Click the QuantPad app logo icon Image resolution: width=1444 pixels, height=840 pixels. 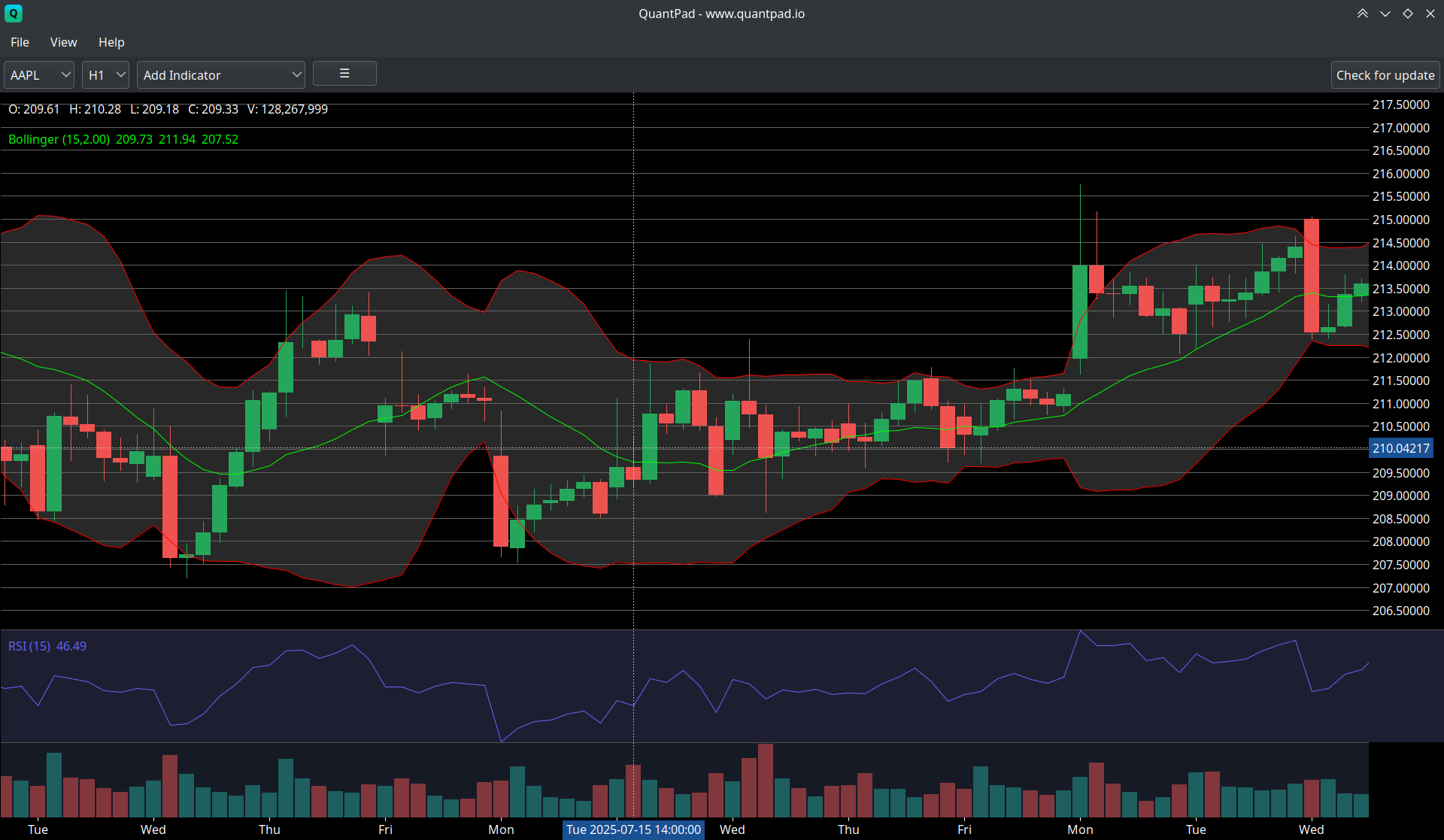pyautogui.click(x=14, y=14)
